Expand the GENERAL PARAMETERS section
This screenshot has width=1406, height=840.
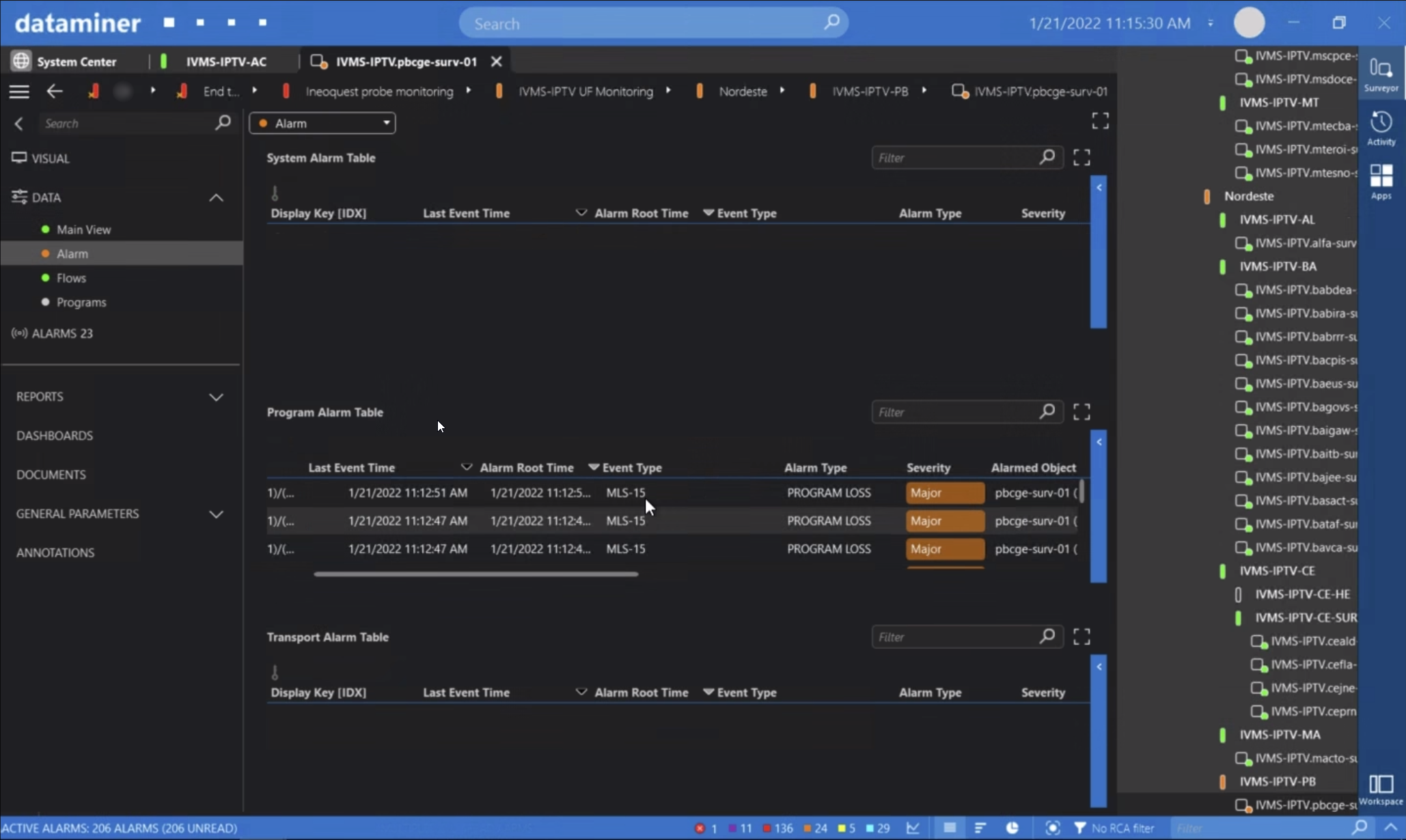216,514
